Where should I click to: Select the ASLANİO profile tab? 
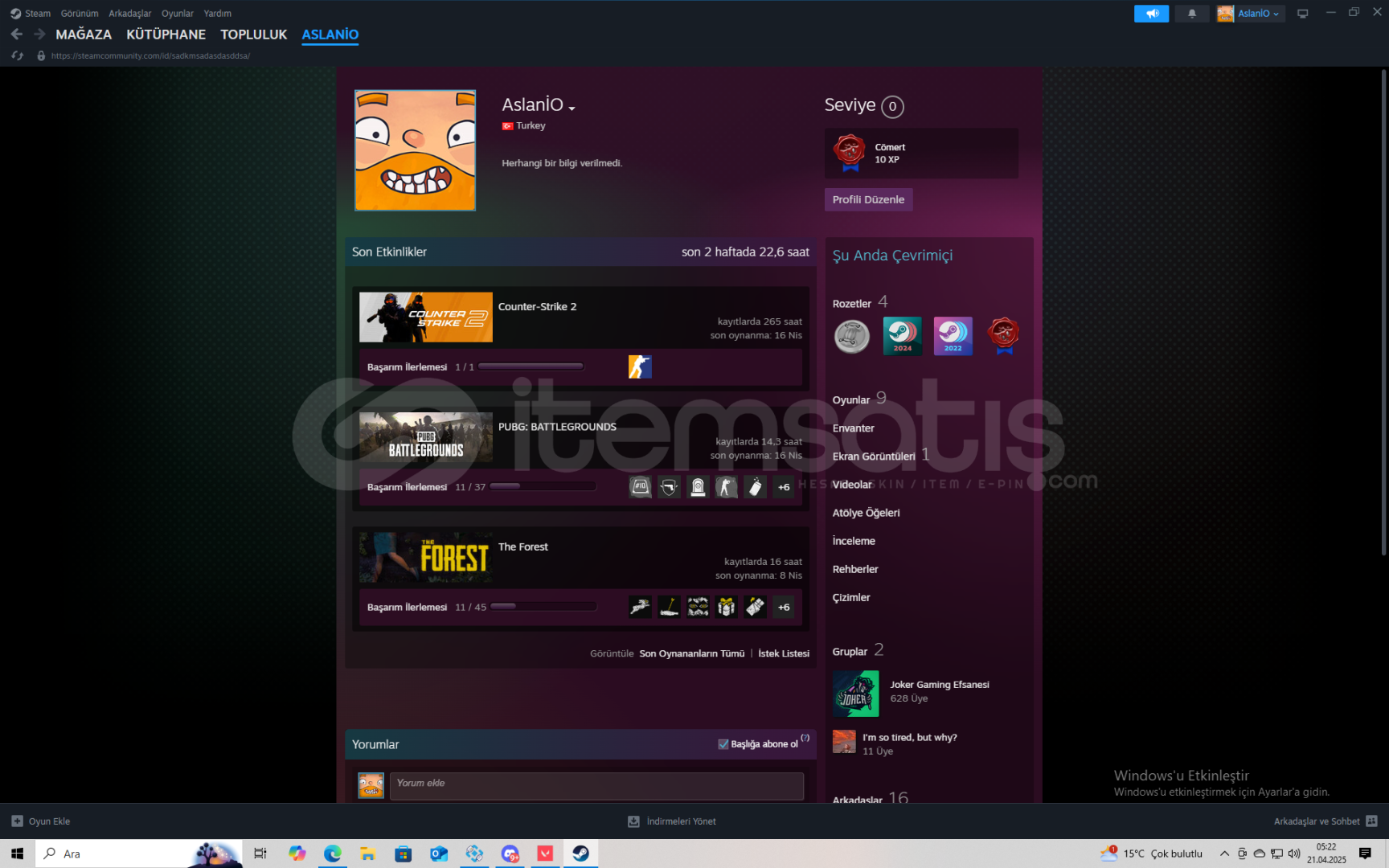tap(330, 35)
